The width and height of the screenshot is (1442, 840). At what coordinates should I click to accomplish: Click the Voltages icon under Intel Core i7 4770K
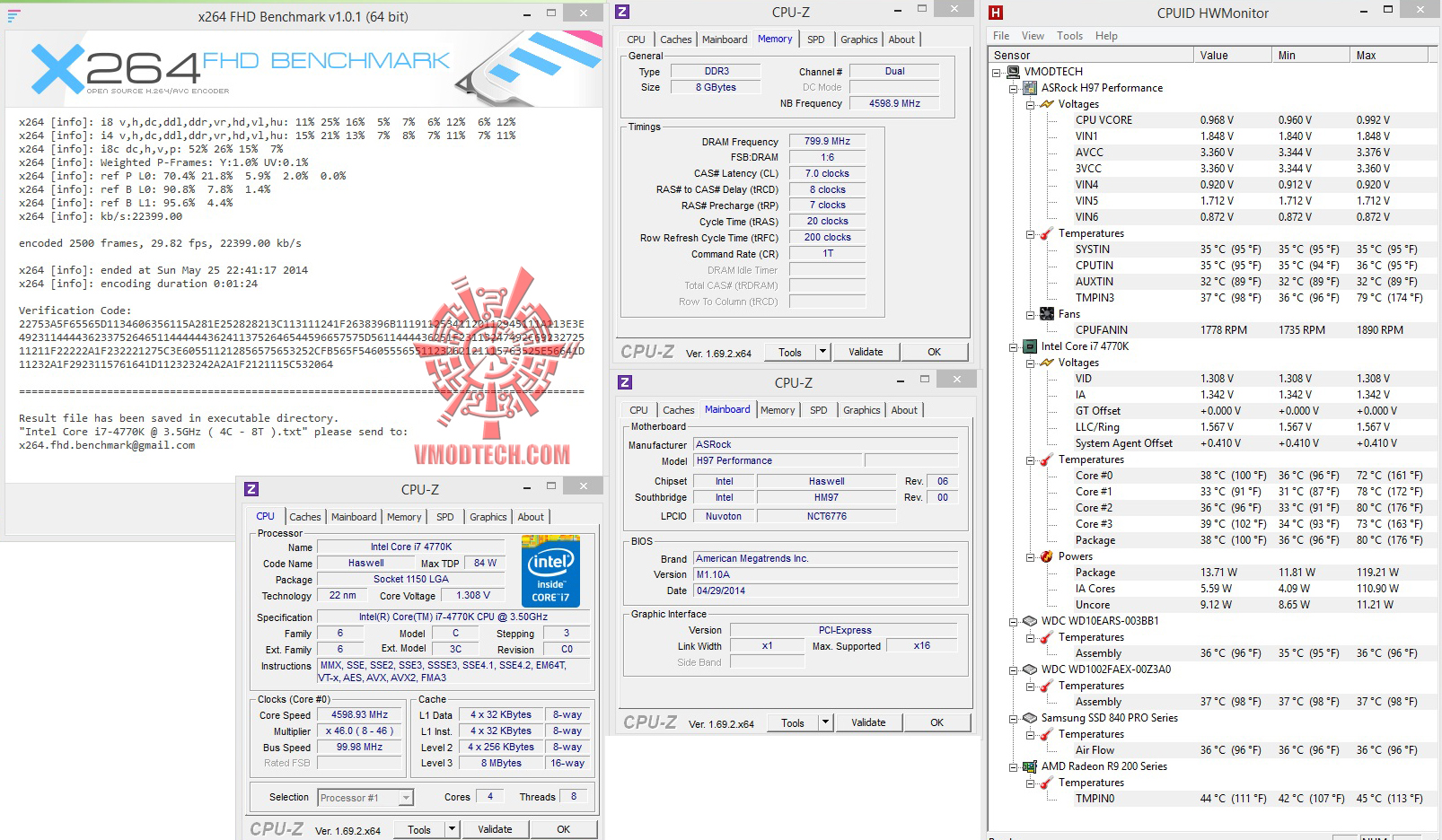pyautogui.click(x=1046, y=363)
